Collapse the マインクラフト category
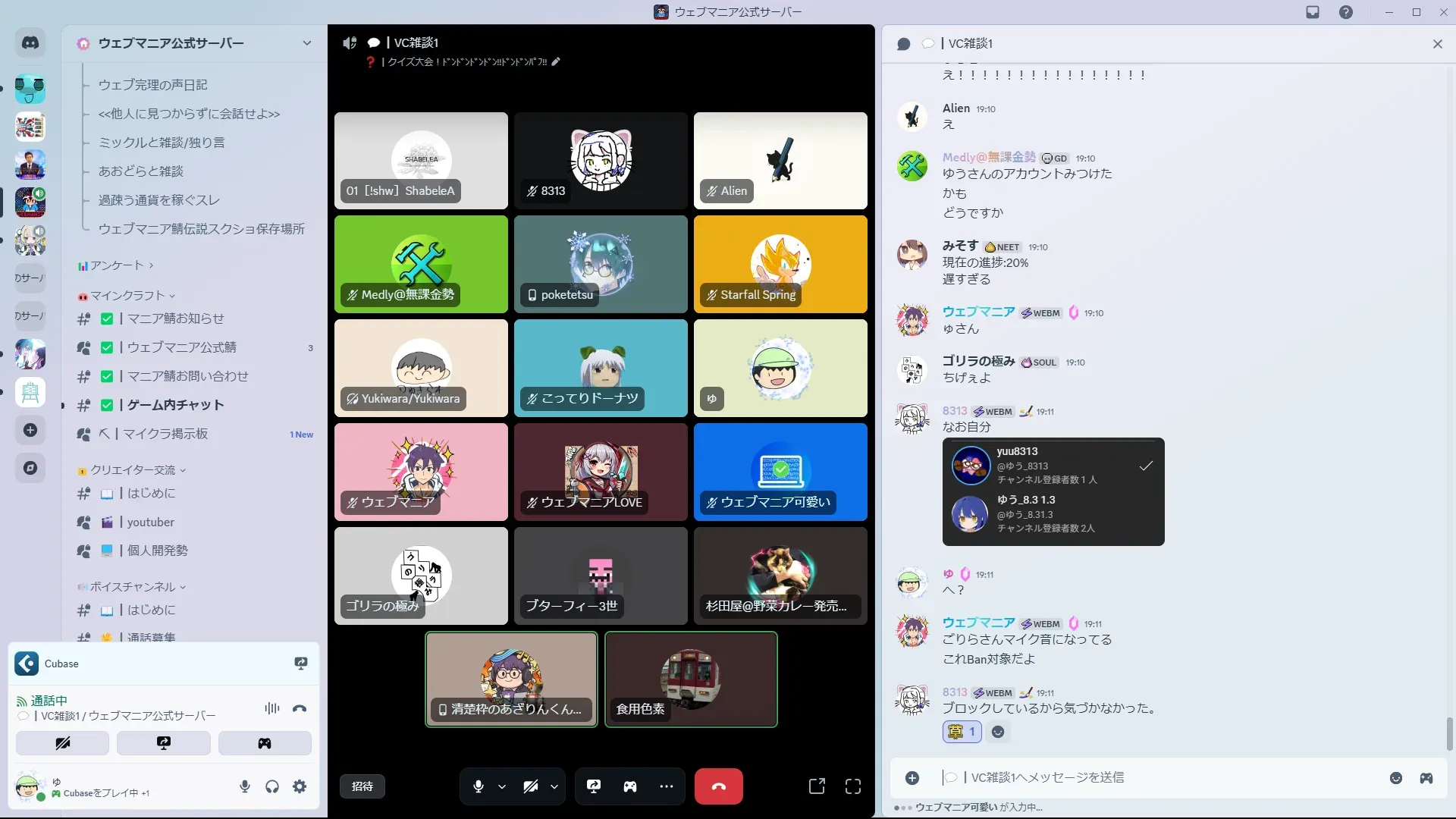Viewport: 1456px width, 819px height. click(127, 296)
